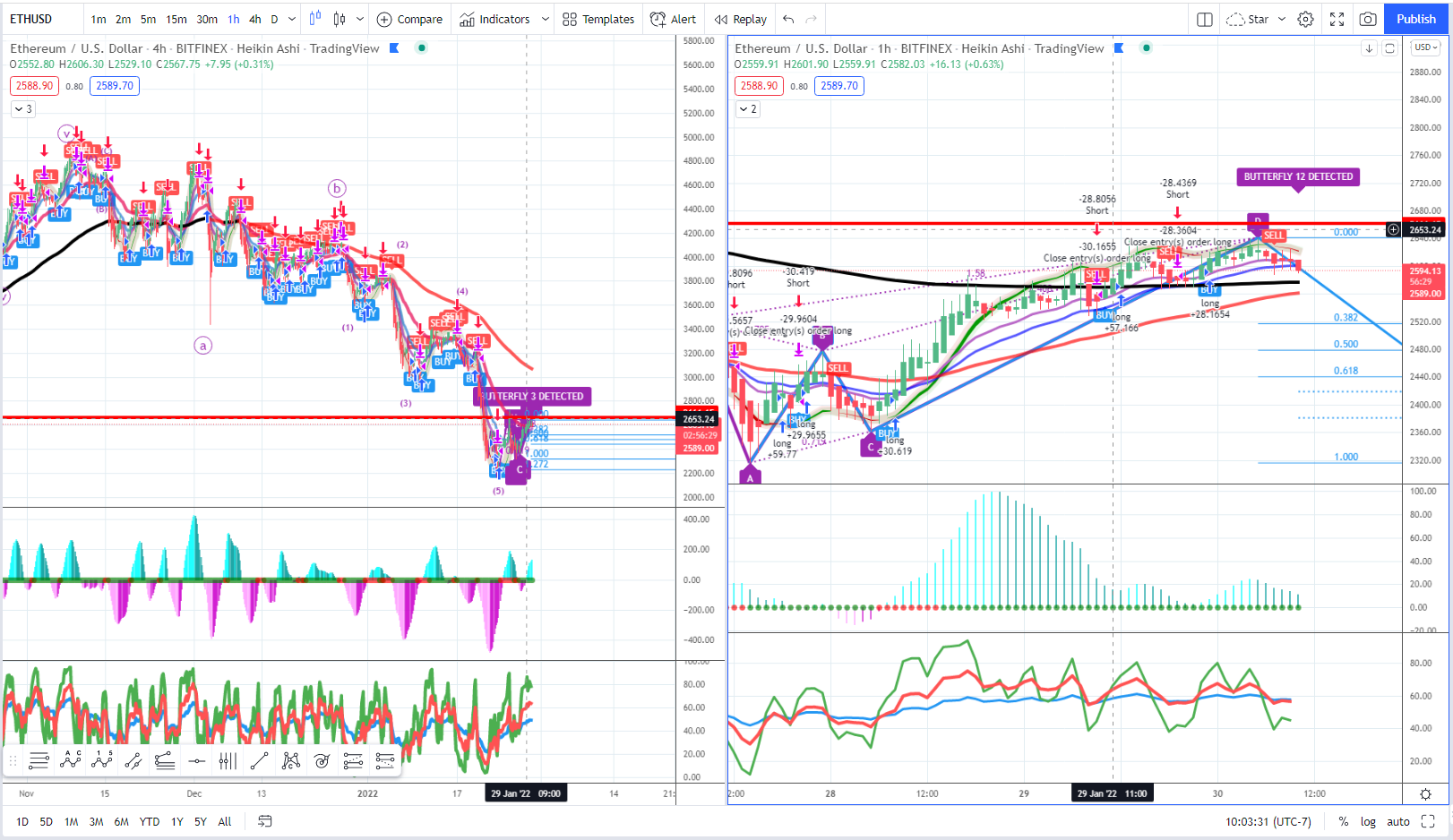Set date range to YTD
This screenshot has height=840, width=1453.
pos(150,821)
